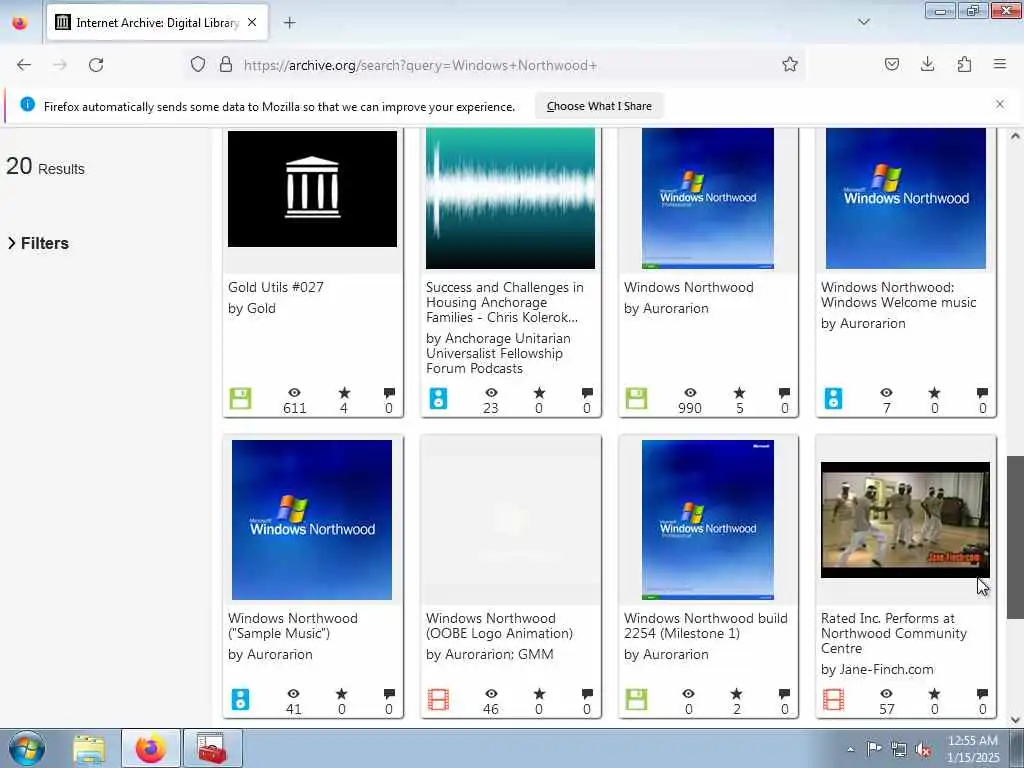Click floppy icon on build 2254 card

636,699
